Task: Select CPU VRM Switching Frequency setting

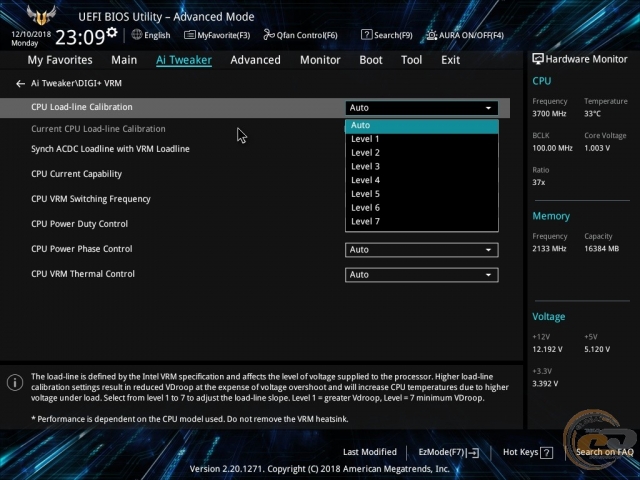Action: coord(91,199)
